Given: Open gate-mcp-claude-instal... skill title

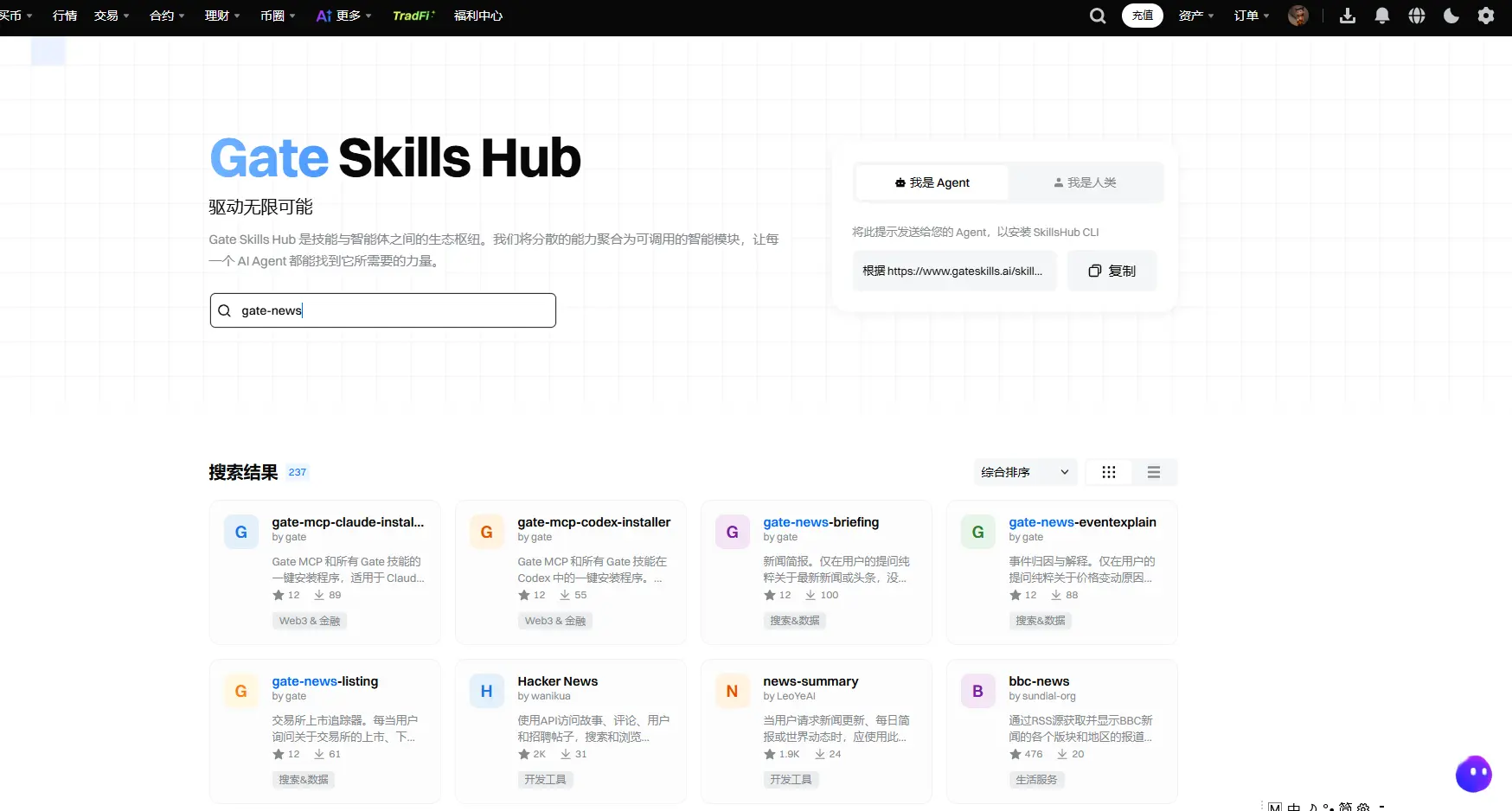Looking at the screenshot, I should point(348,522).
